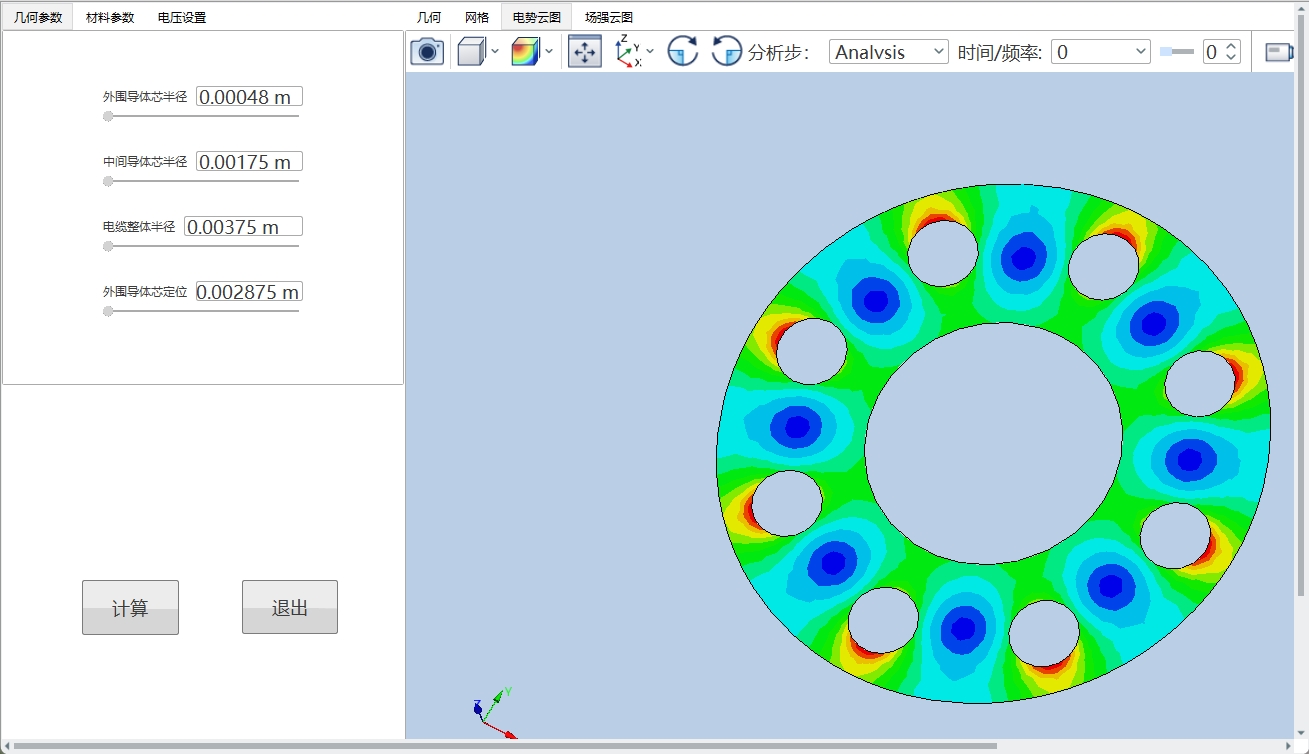Click the video camera icon at toolbar end
The image size is (1309, 754).
tap(1279, 52)
